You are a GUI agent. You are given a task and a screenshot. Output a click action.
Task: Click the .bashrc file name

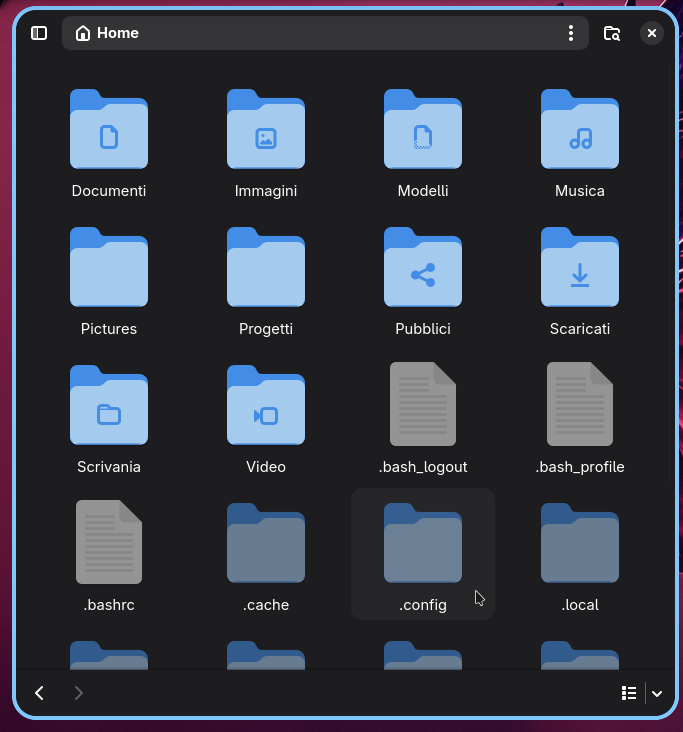click(x=109, y=605)
